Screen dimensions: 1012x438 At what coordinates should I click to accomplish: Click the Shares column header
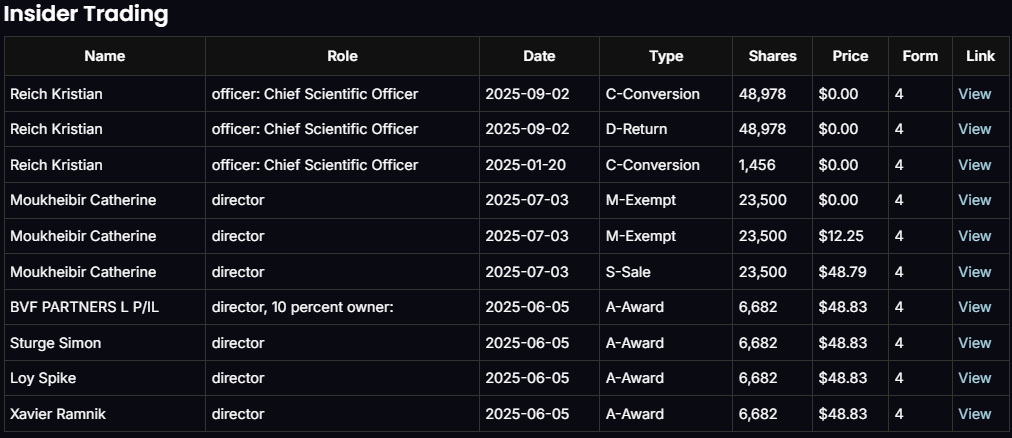772,56
